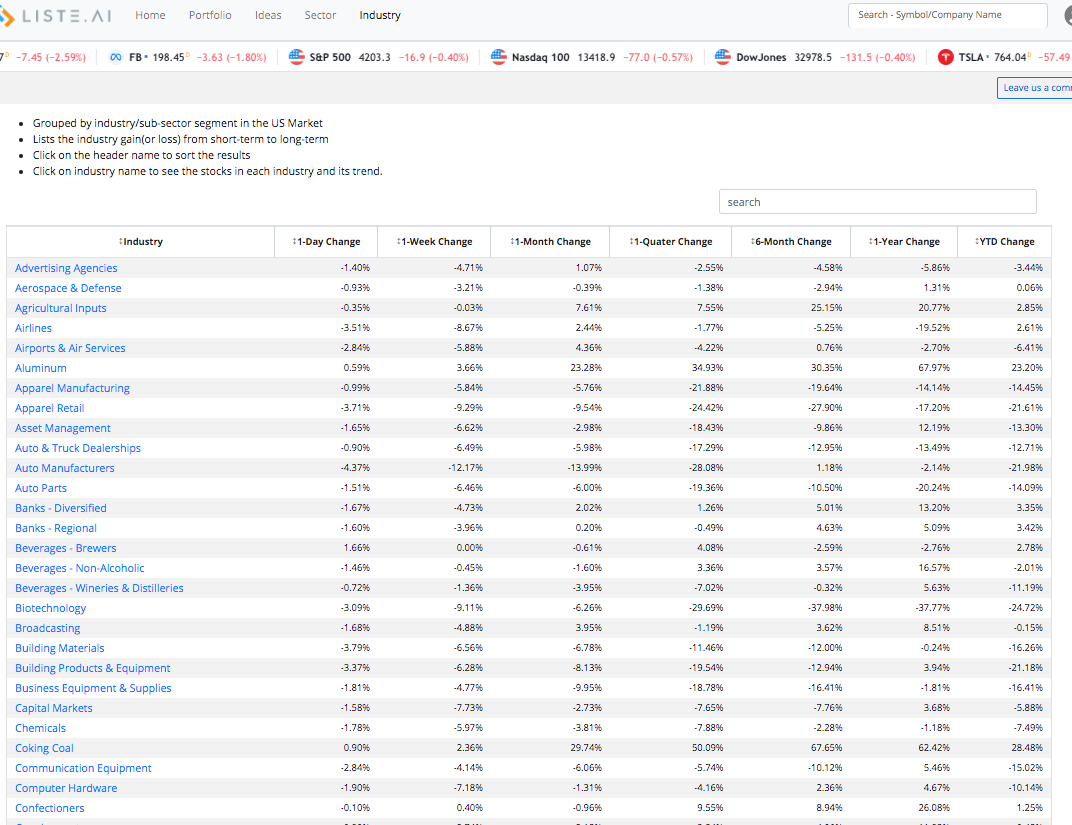
Task: Open the Advertising Agencies industry link
Action: tap(66, 268)
